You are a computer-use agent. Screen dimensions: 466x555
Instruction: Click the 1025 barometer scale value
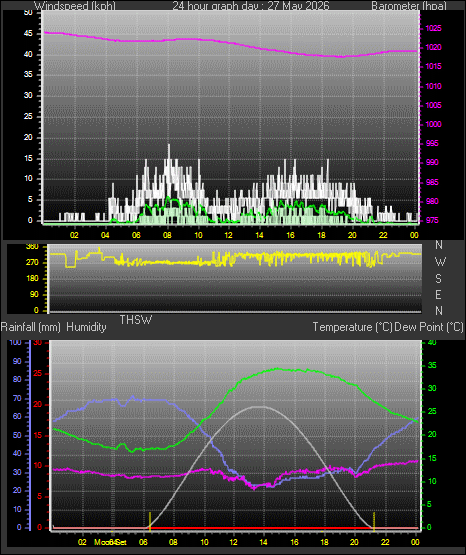coord(433,28)
